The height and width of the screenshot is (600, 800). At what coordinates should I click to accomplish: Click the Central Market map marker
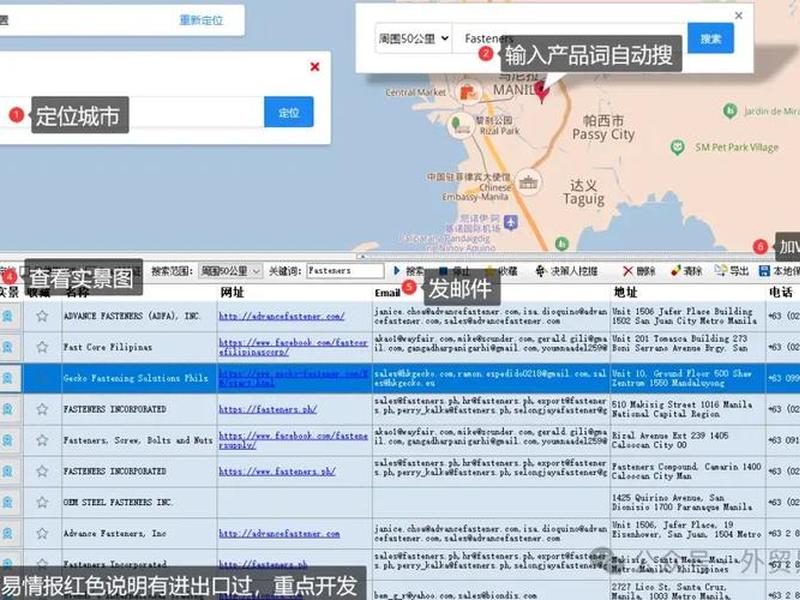[x=468, y=93]
